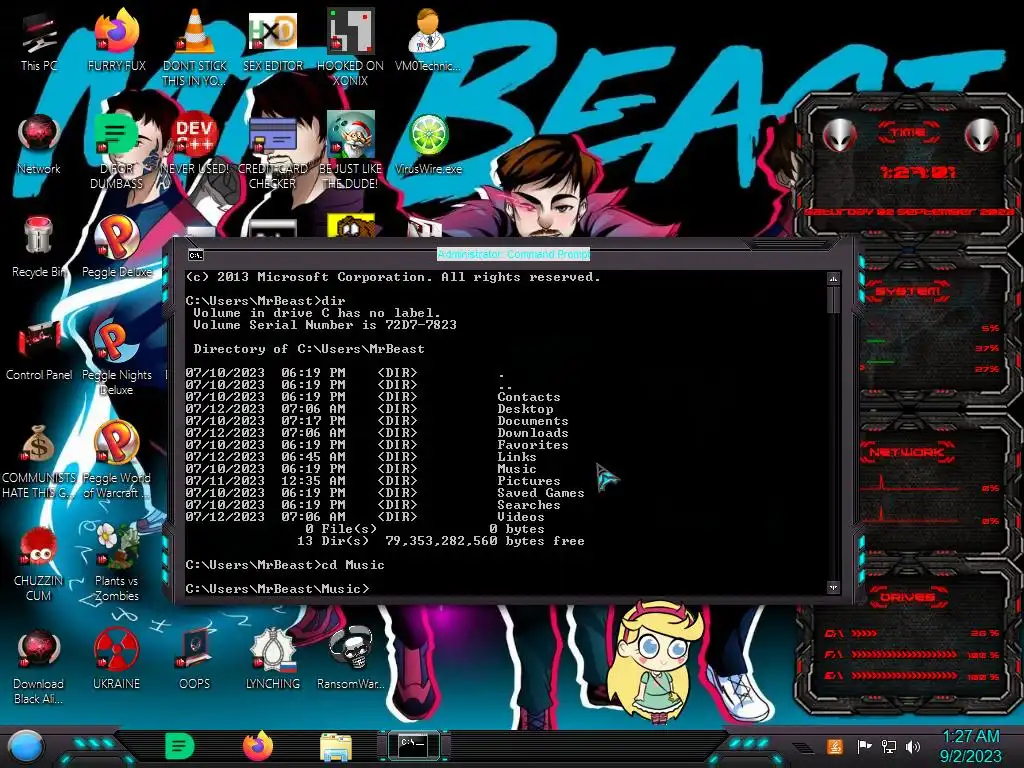This screenshot has height=768, width=1024.
Task: Click the Command Prompt scroll down arrow
Action: coord(833,587)
